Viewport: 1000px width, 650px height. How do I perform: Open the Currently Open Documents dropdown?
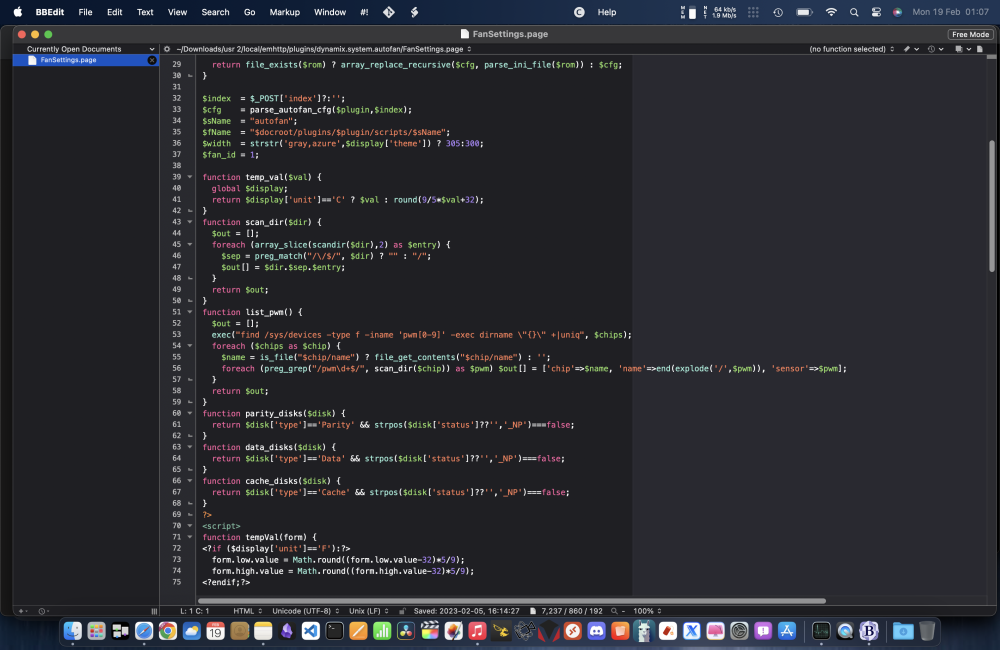click(89, 49)
